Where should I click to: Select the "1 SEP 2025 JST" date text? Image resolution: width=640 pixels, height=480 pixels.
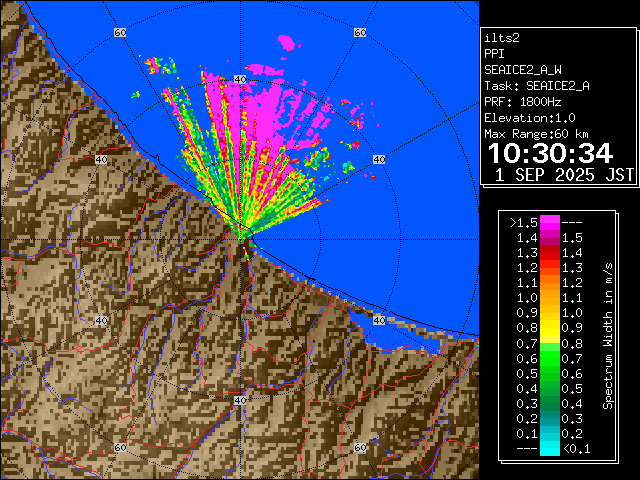pyautogui.click(x=565, y=175)
